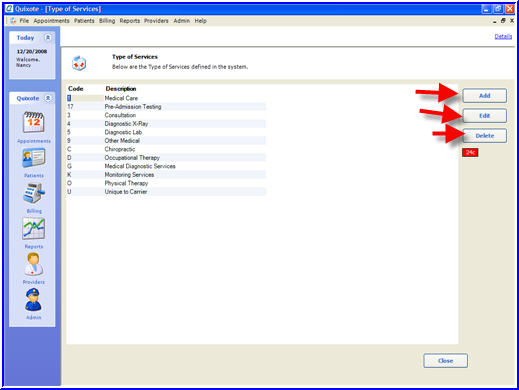The height and width of the screenshot is (390, 519).
Task: Open the Help menu
Action: [x=201, y=21]
